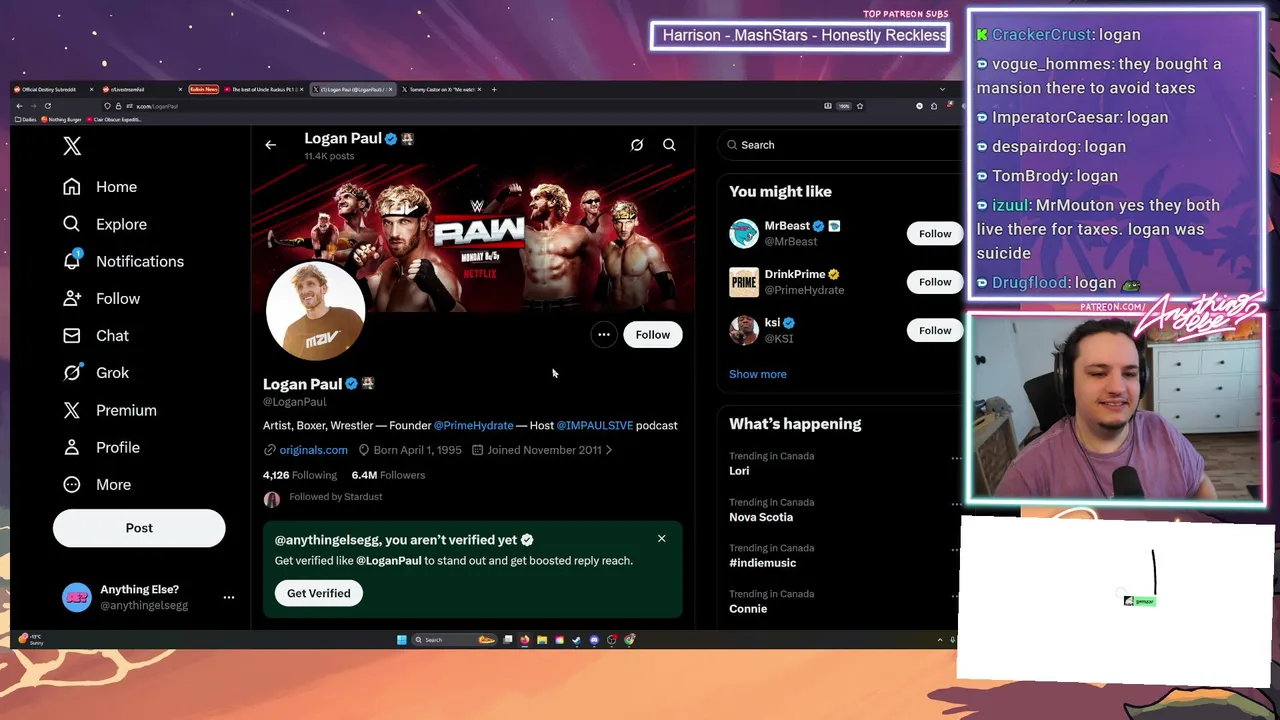1280x720 pixels.
Task: Switch to Tommy Castor on X tab
Action: [x=440, y=89]
